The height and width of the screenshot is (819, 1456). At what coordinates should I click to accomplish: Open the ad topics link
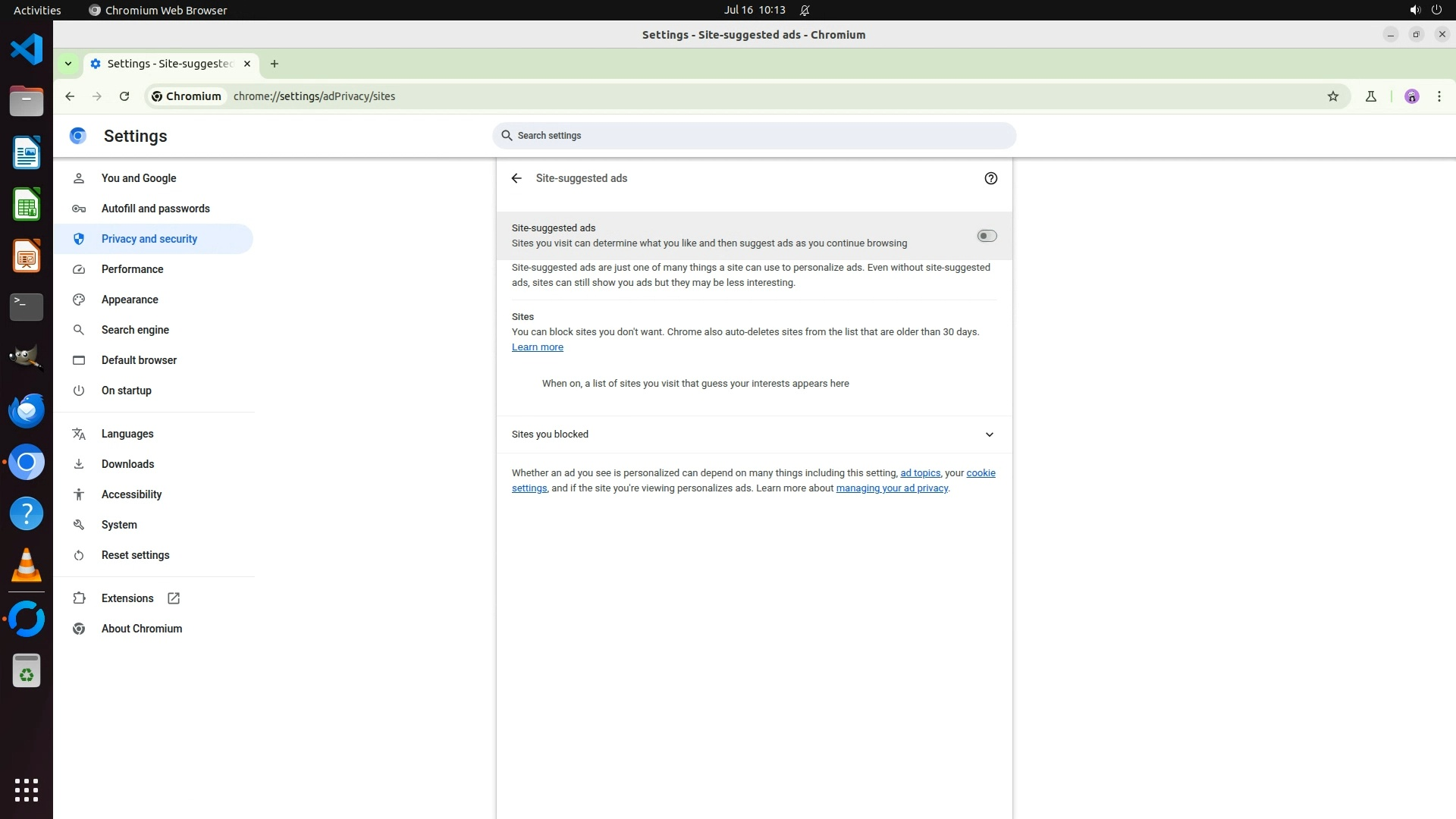[920, 473]
